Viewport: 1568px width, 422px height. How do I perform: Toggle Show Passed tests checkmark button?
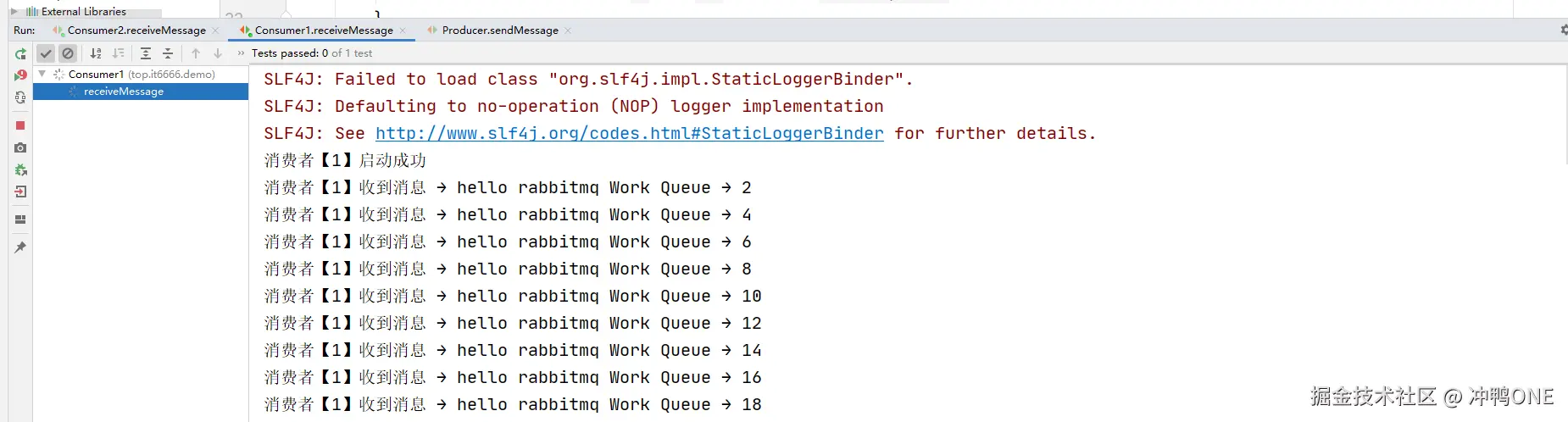coord(46,53)
